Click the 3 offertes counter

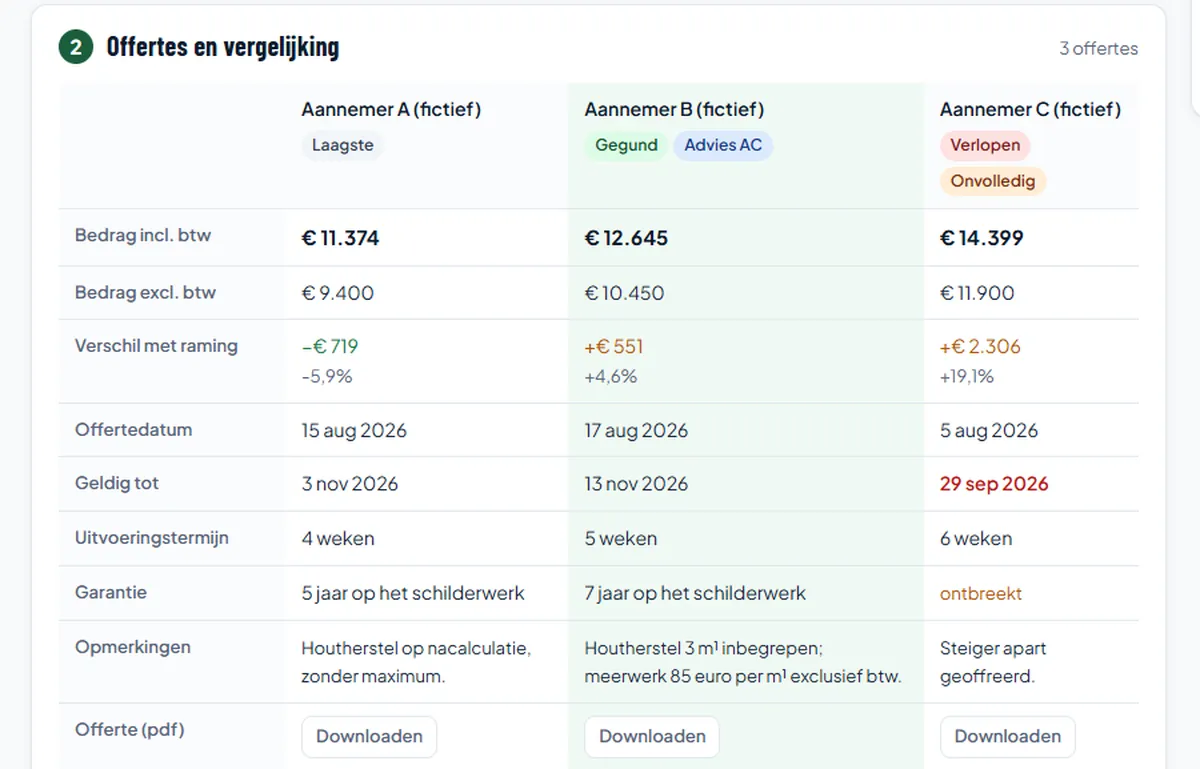tap(1098, 48)
